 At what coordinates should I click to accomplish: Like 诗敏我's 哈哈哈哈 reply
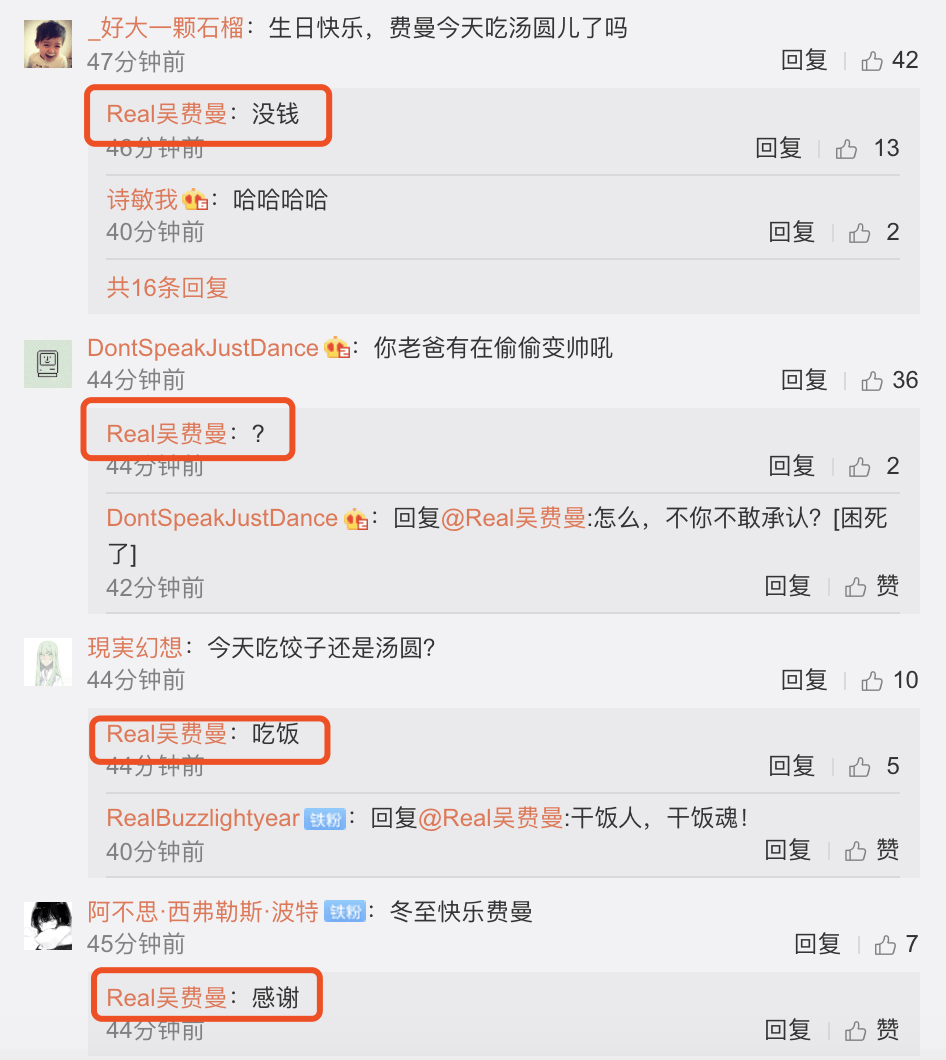(x=874, y=233)
